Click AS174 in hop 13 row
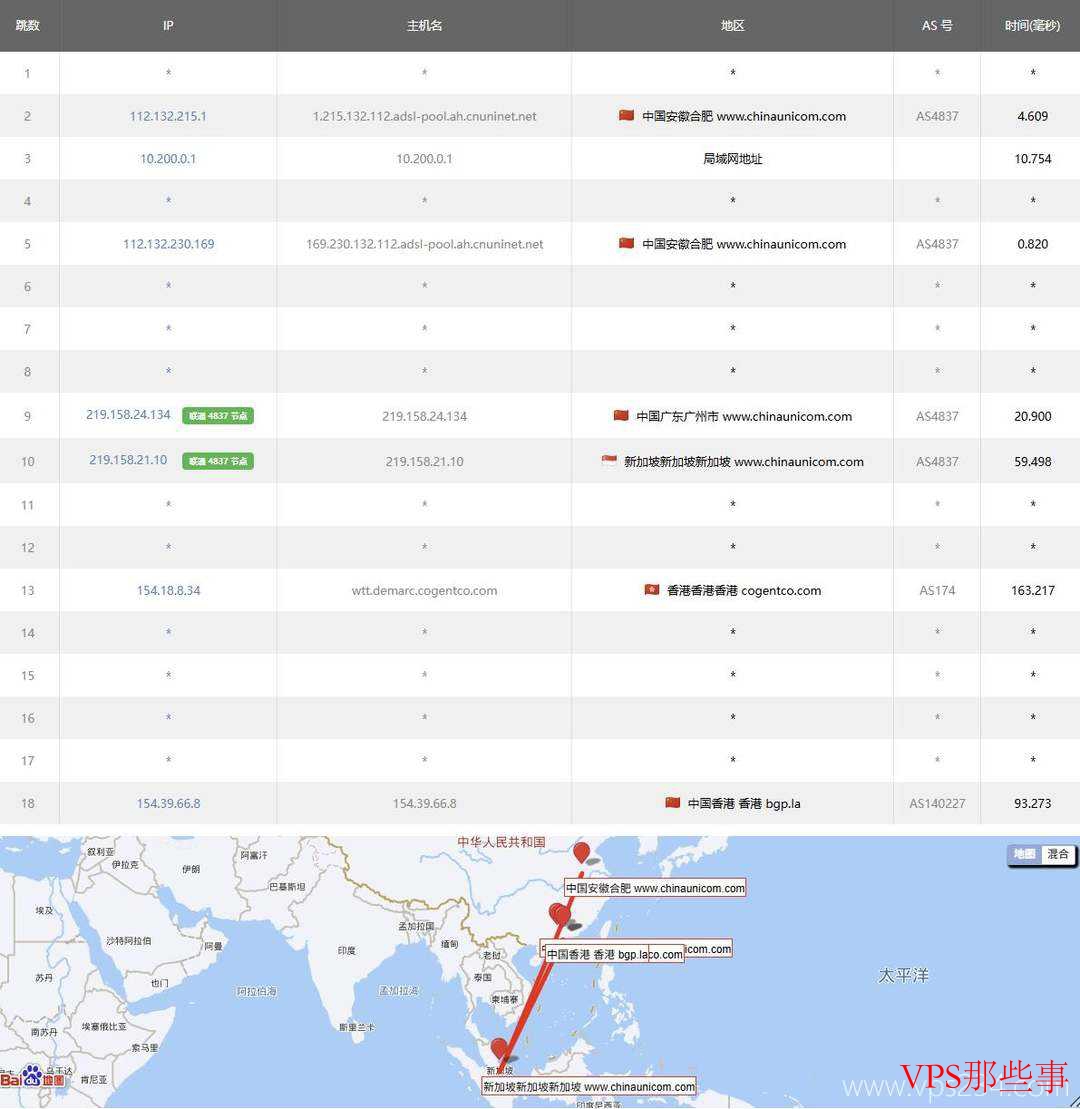The width and height of the screenshot is (1080, 1109). [937, 591]
